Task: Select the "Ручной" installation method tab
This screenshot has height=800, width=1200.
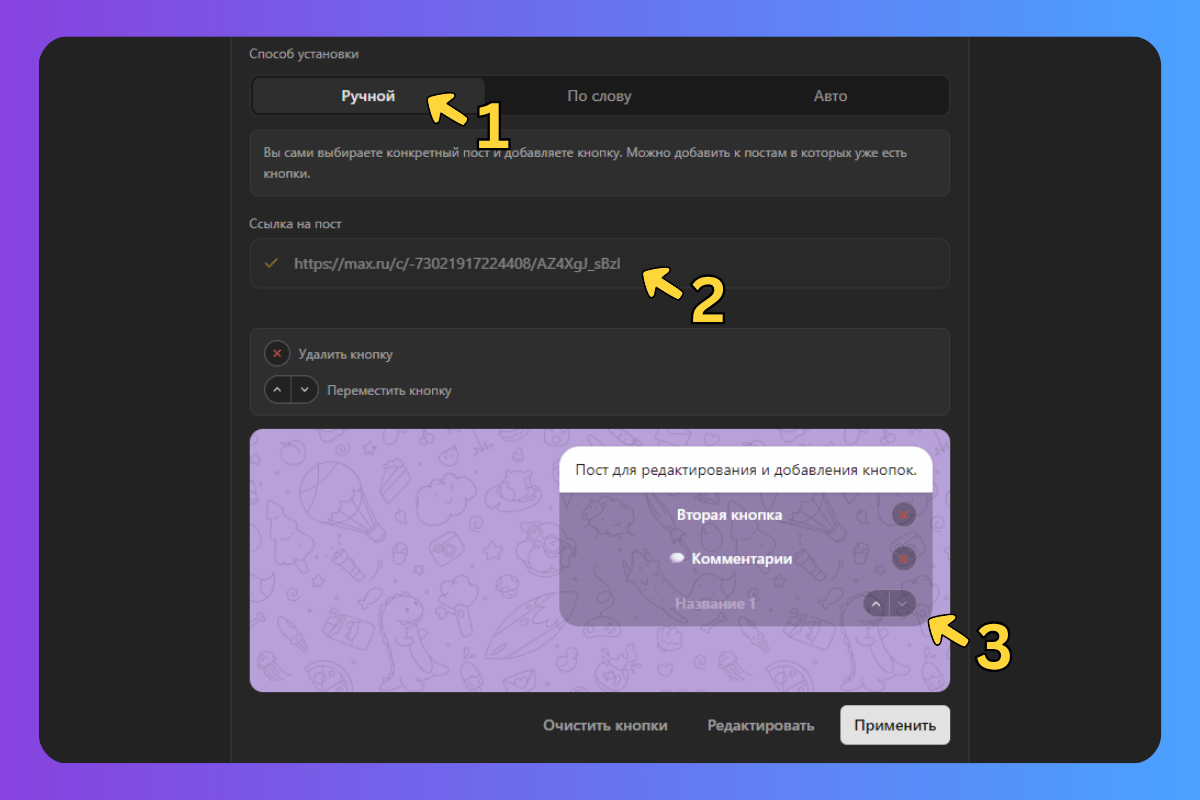Action: (368, 96)
